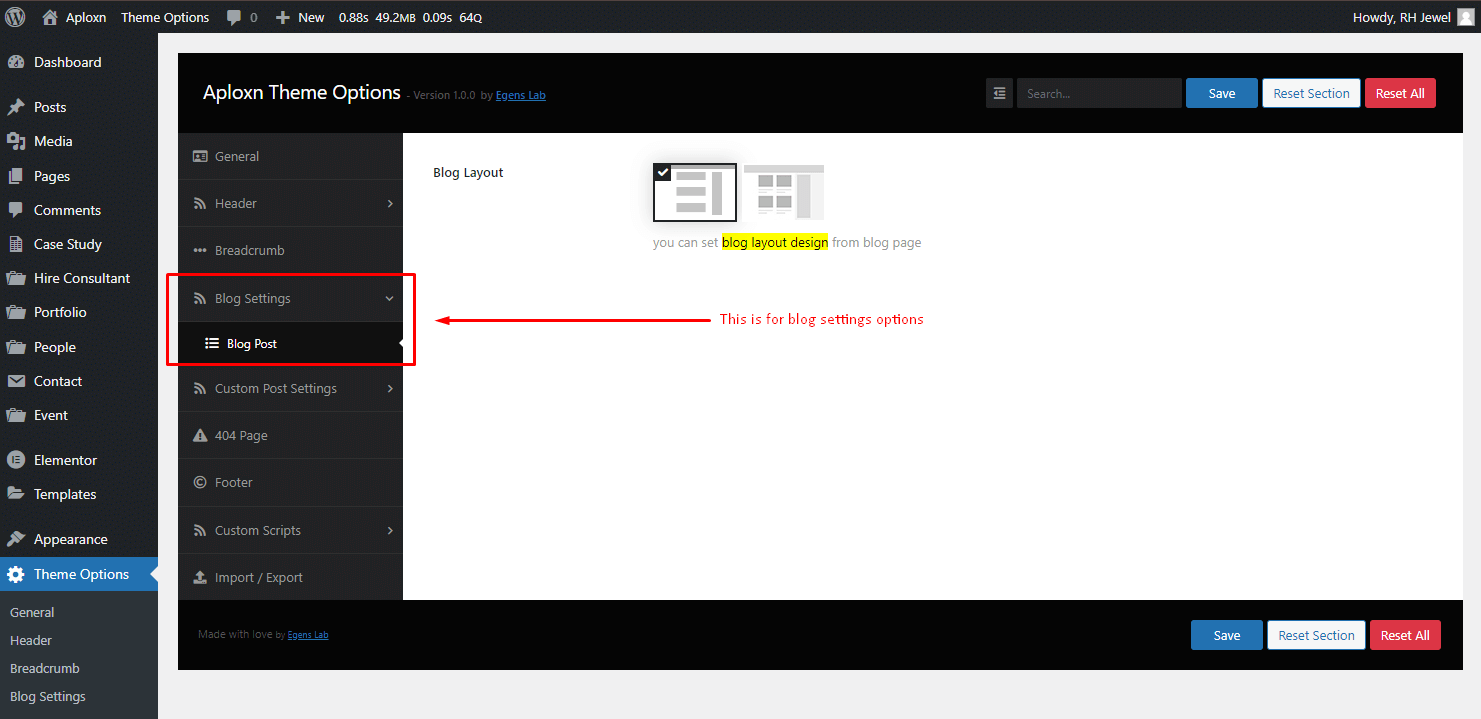Open General tab in options panel

click(290, 156)
